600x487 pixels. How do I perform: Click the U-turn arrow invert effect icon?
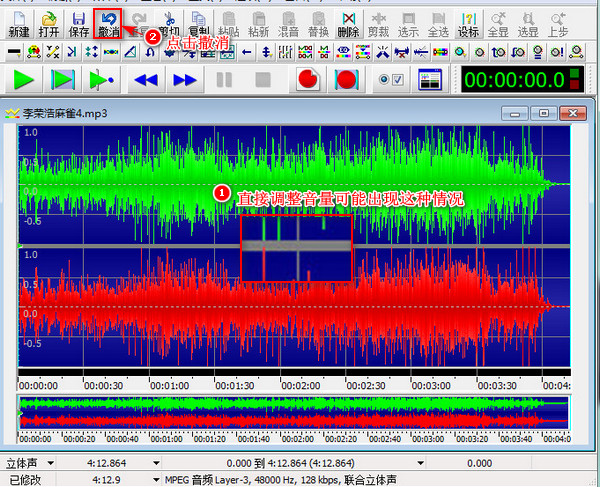[150, 52]
